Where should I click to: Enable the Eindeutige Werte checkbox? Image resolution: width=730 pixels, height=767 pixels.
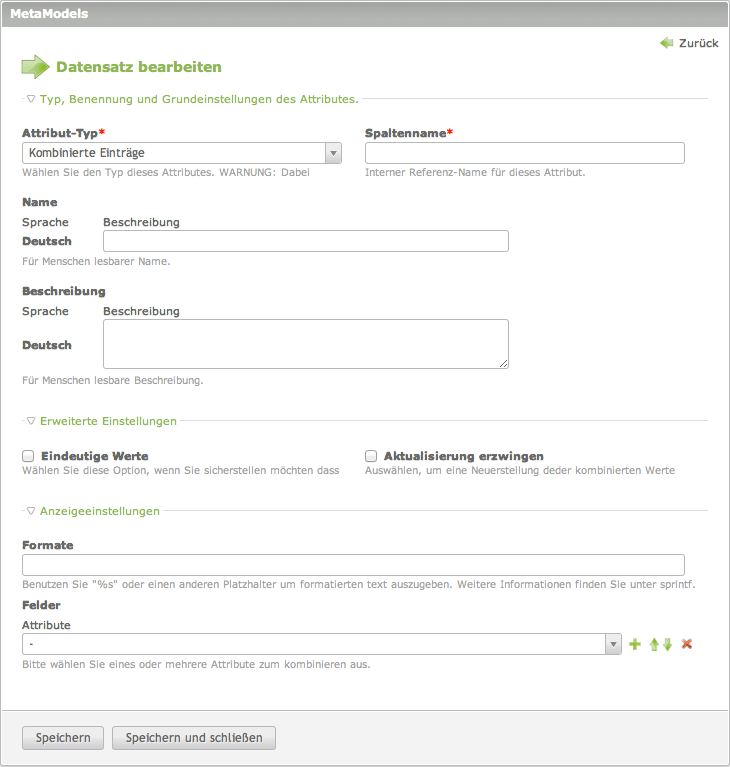[x=28, y=456]
